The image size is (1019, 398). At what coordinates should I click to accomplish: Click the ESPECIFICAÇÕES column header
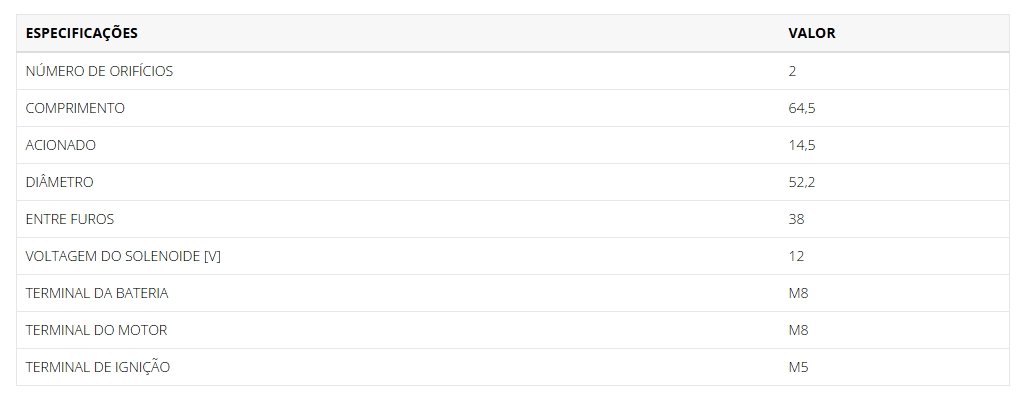82,33
